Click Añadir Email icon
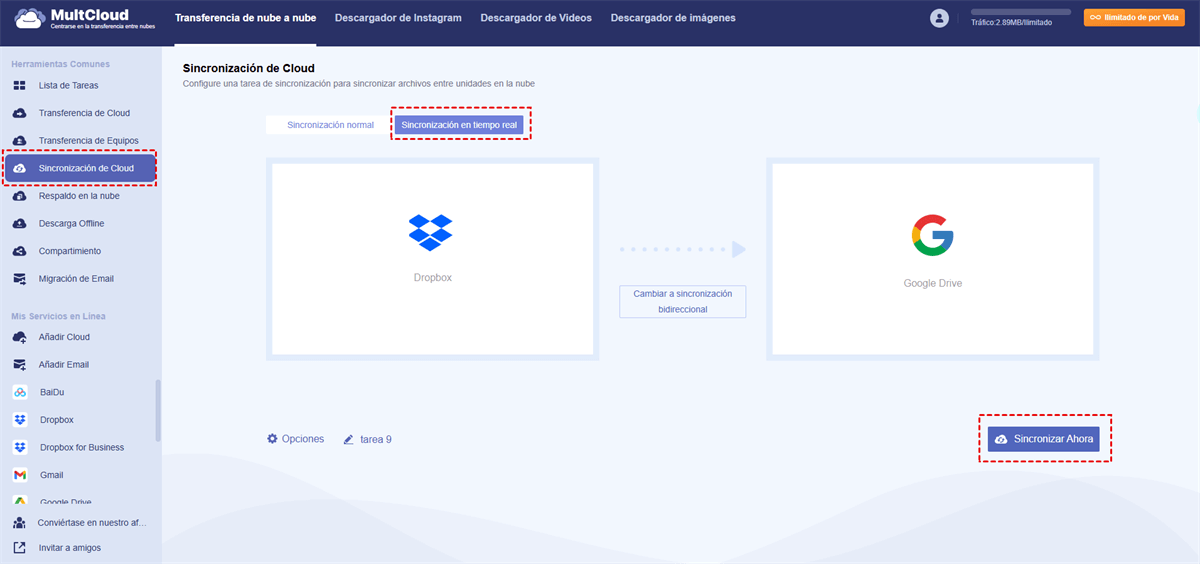The image size is (1200, 564). pyautogui.click(x=19, y=365)
